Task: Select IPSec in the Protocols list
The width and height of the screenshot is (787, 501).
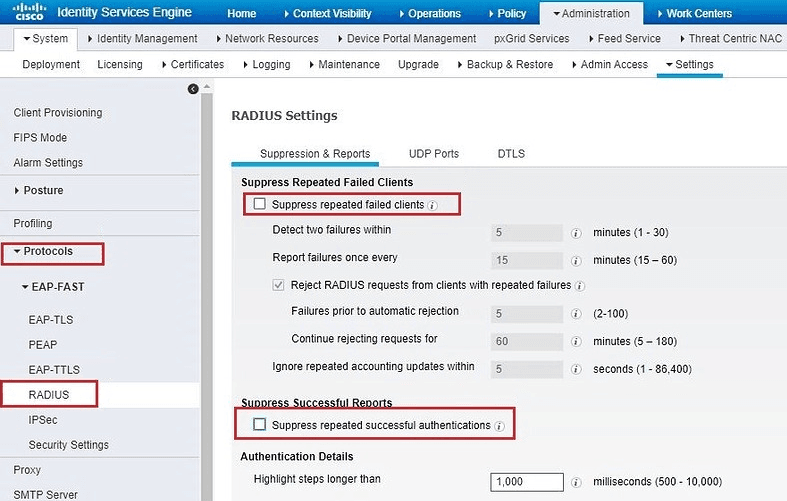Action: point(43,420)
